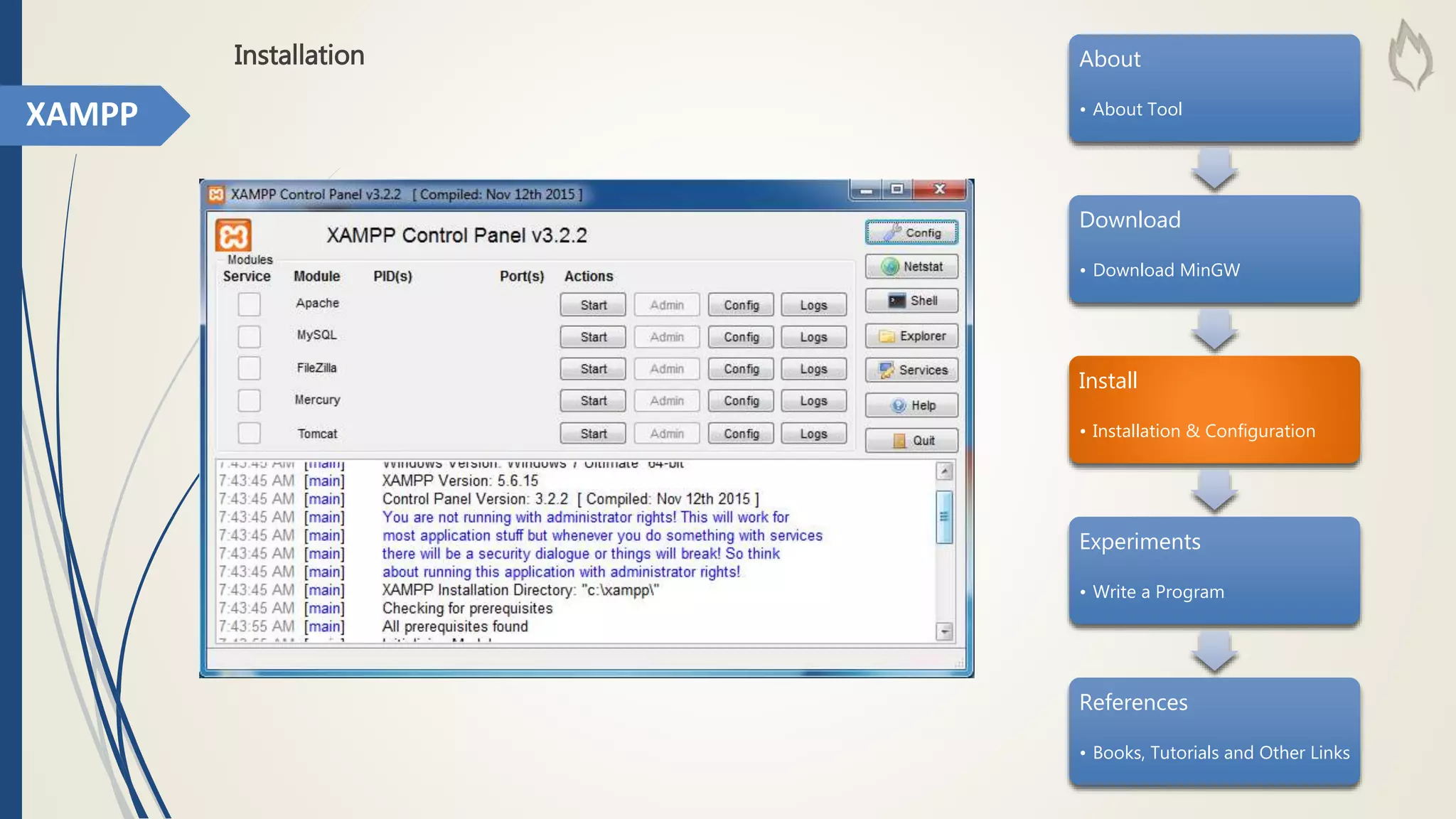Click the FileZilla Admin button
The width and height of the screenshot is (1456, 819).
pos(667,369)
